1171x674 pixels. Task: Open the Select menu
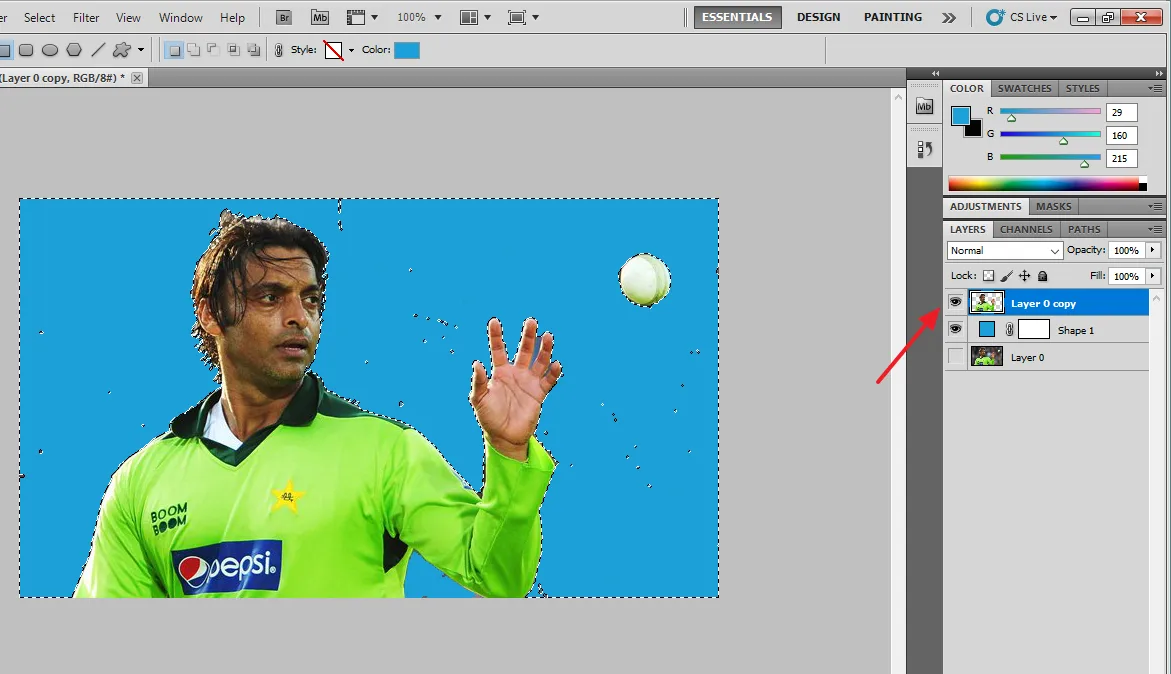pos(40,17)
